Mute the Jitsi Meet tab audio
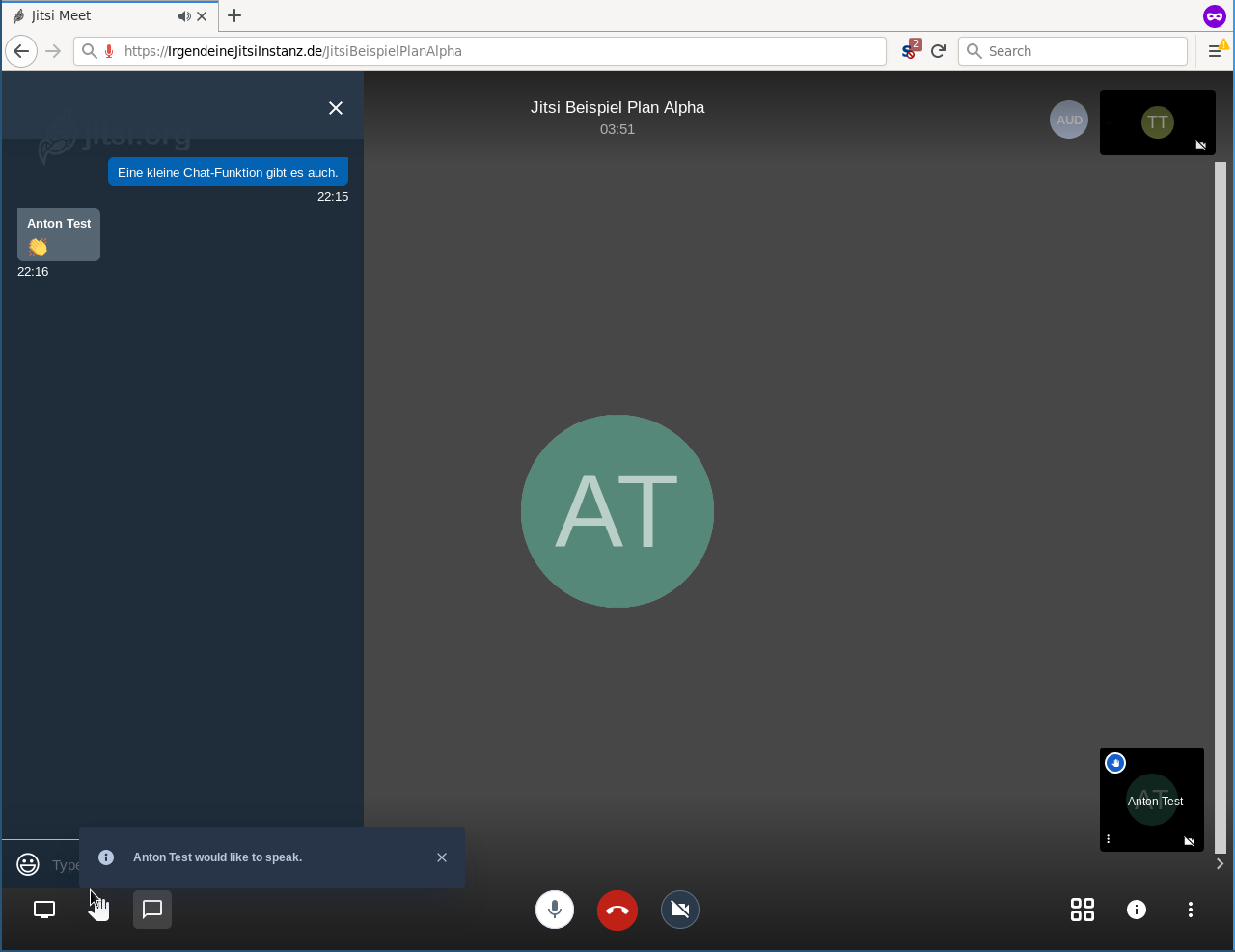Image resolution: width=1235 pixels, height=952 pixels. click(x=183, y=16)
